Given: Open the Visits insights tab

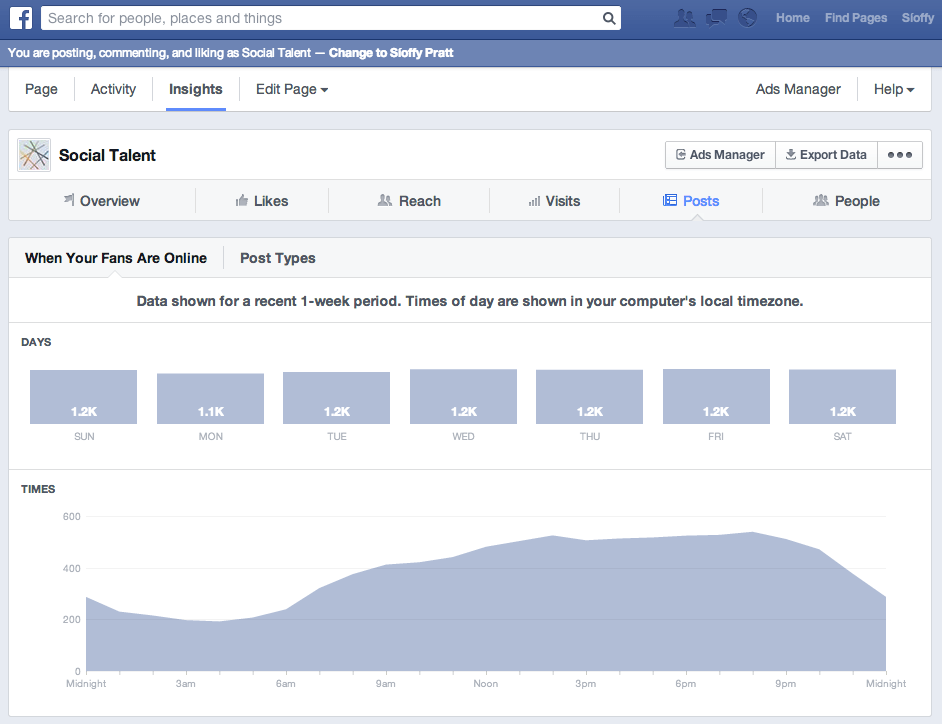Looking at the screenshot, I should click(554, 201).
